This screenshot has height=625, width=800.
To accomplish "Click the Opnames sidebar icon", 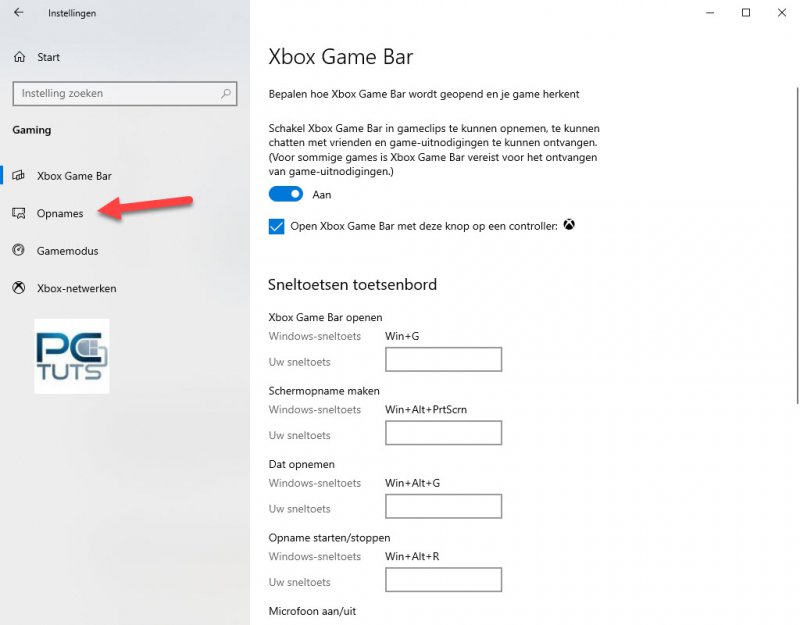I will [19, 213].
